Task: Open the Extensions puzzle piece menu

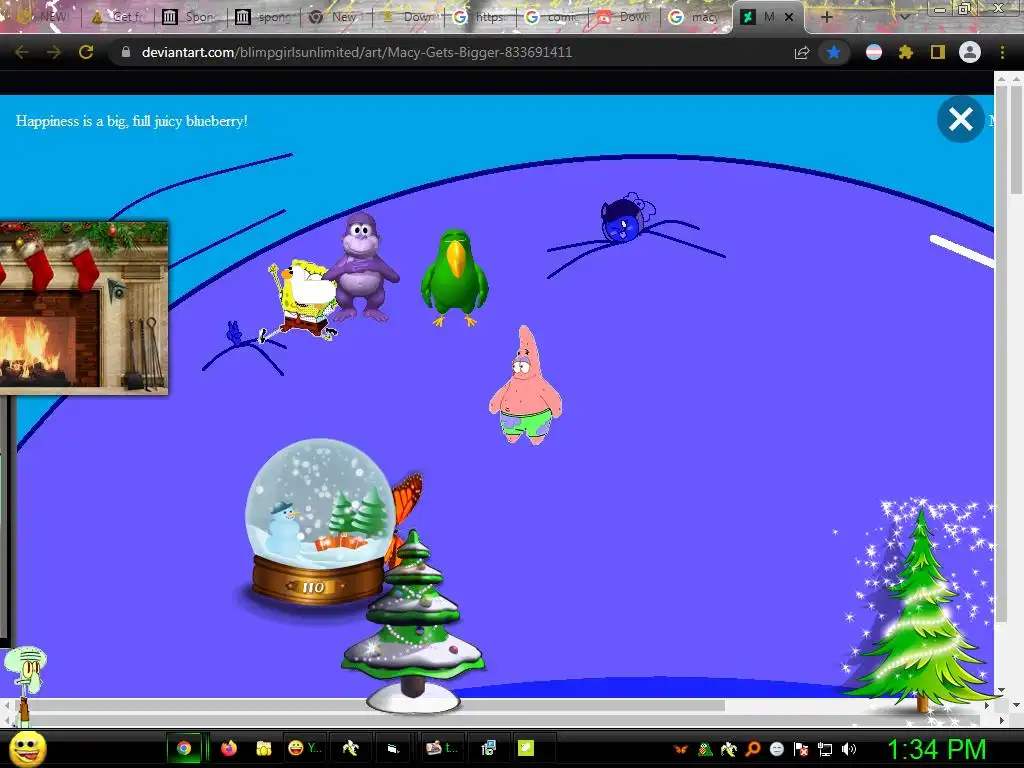Action: pos(906,52)
